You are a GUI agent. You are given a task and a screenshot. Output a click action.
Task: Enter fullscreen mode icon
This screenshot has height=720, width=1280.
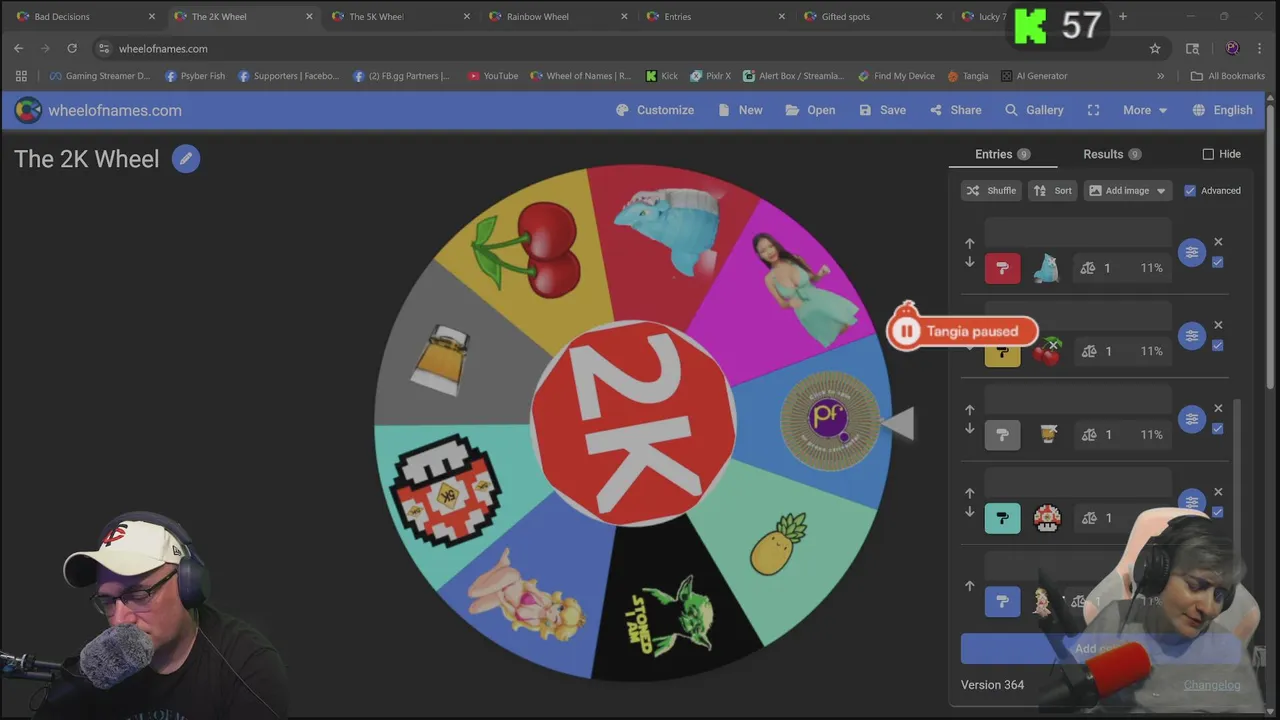[1093, 110]
